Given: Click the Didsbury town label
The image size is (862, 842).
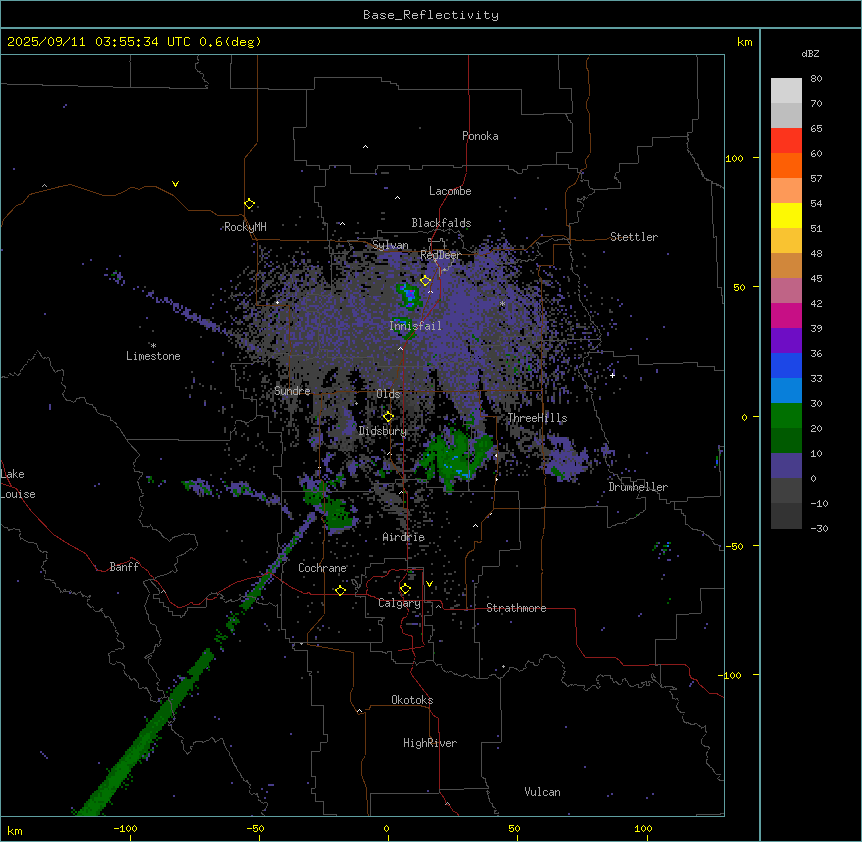Looking at the screenshot, I should click(x=383, y=431).
